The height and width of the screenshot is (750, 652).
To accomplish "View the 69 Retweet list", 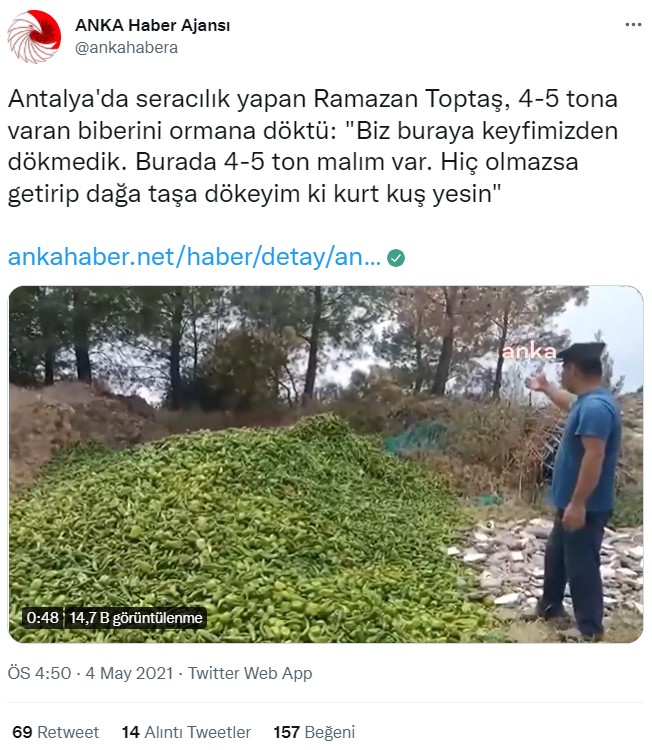I will coord(55,732).
